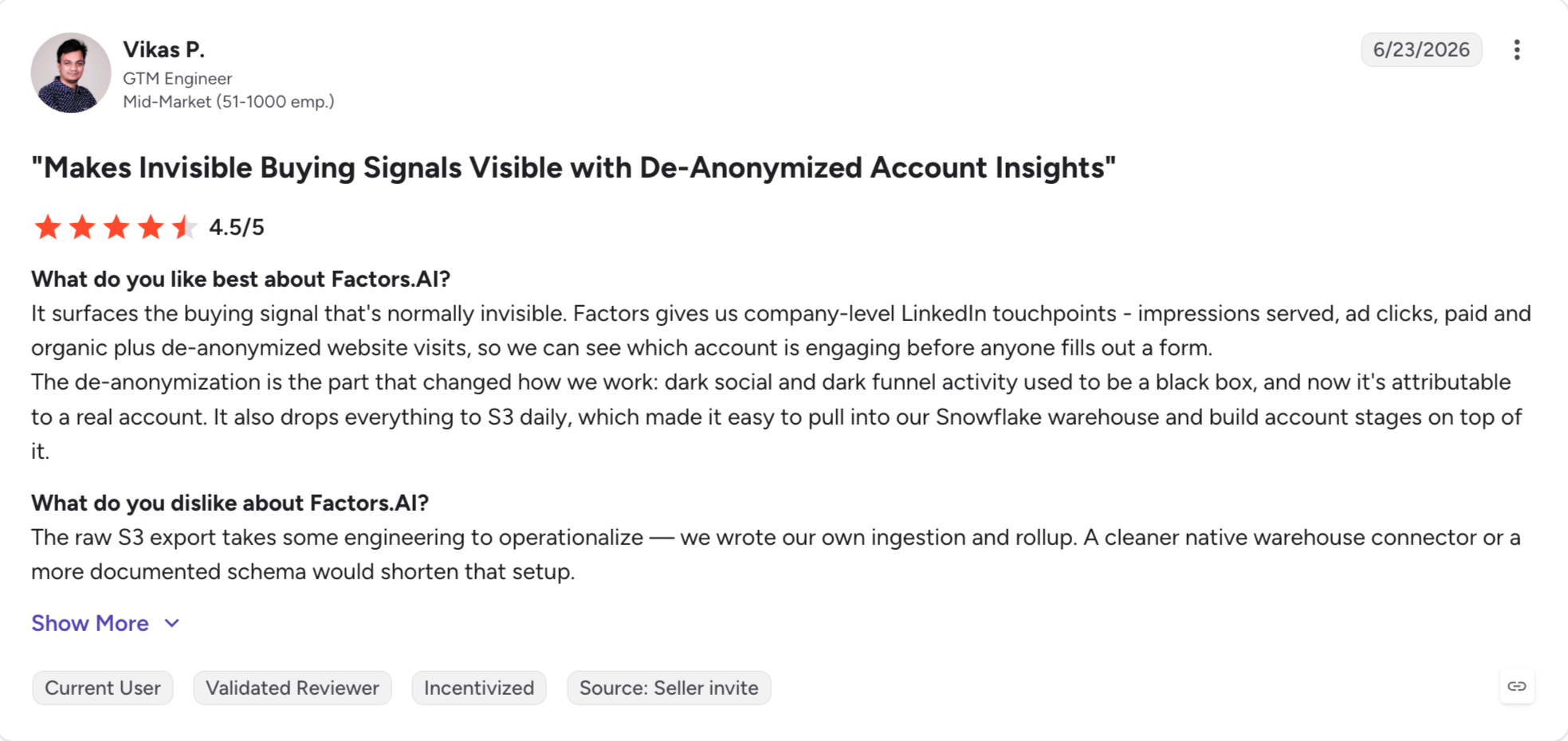Click the 'What do you like best' heading
This screenshot has width=1568, height=741.
click(x=241, y=279)
